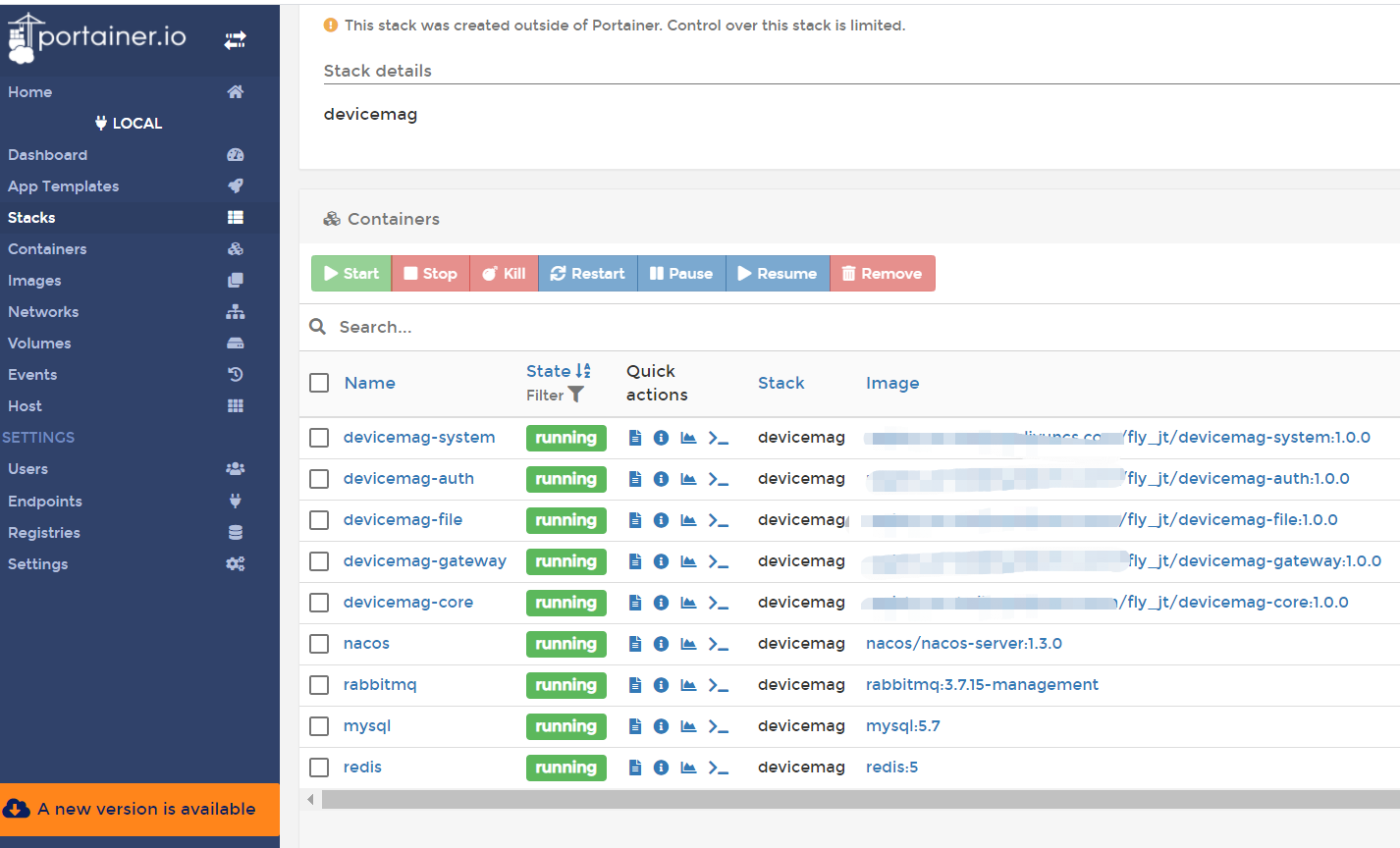Click the Registries icon in the sidebar
1400x848 pixels.
pyautogui.click(x=236, y=532)
